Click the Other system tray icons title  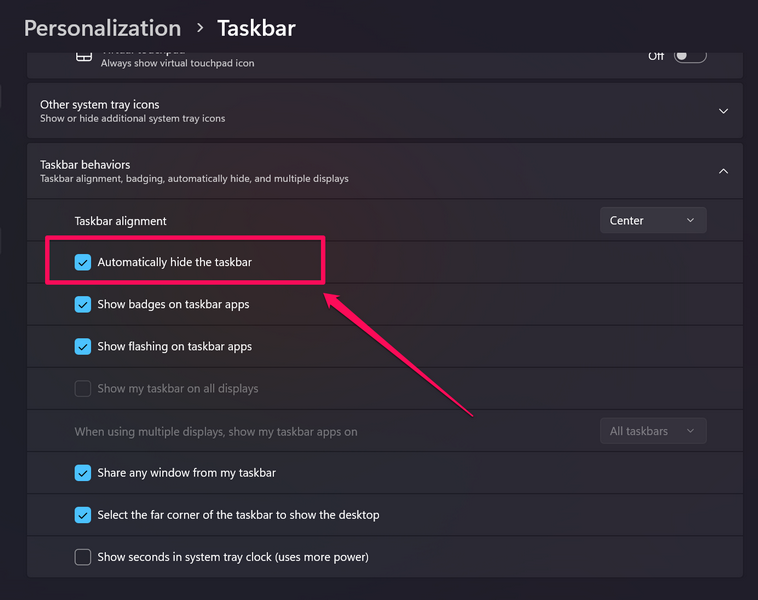(99, 104)
